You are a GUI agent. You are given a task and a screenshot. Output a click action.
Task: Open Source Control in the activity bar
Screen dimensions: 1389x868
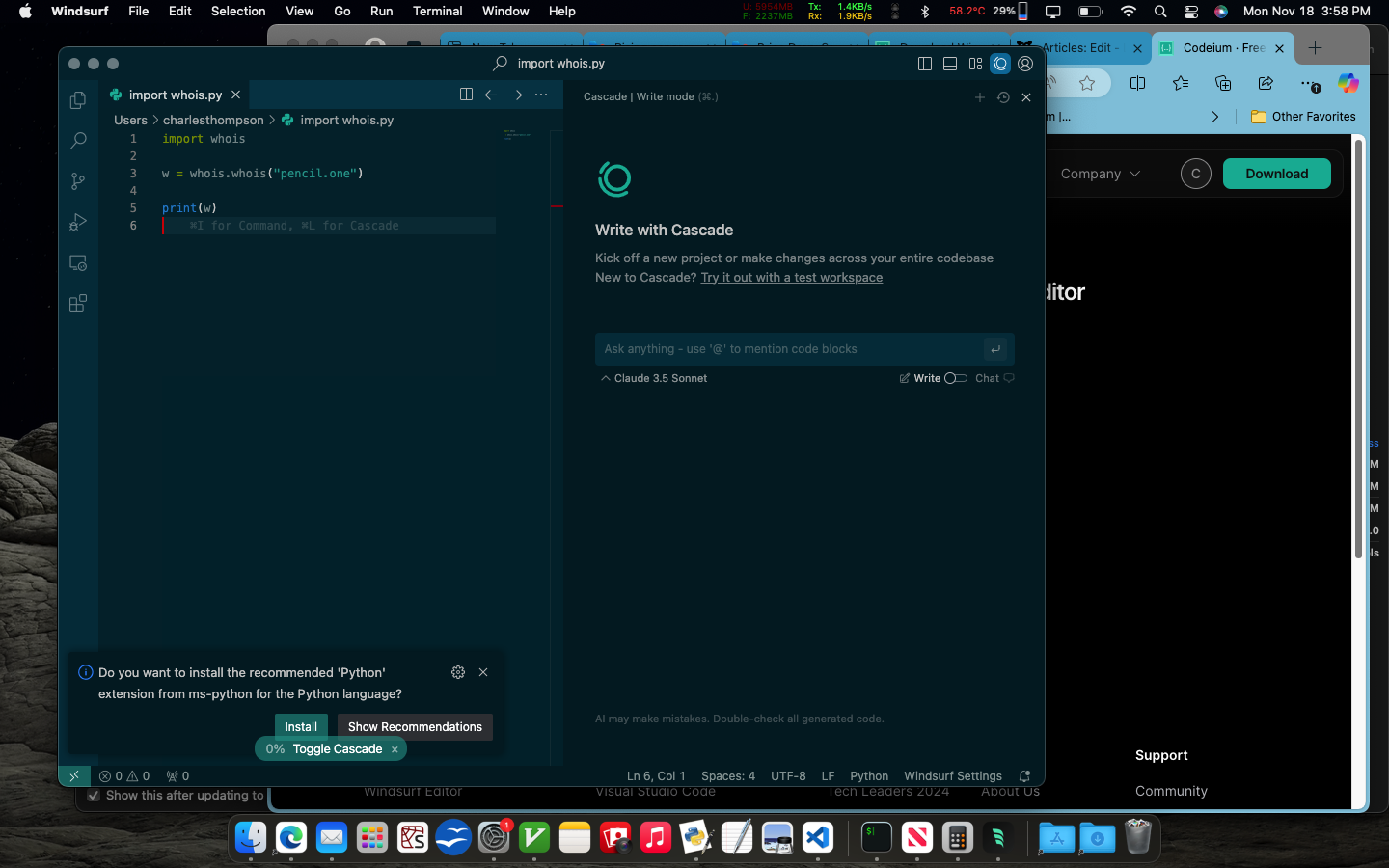tap(78, 181)
